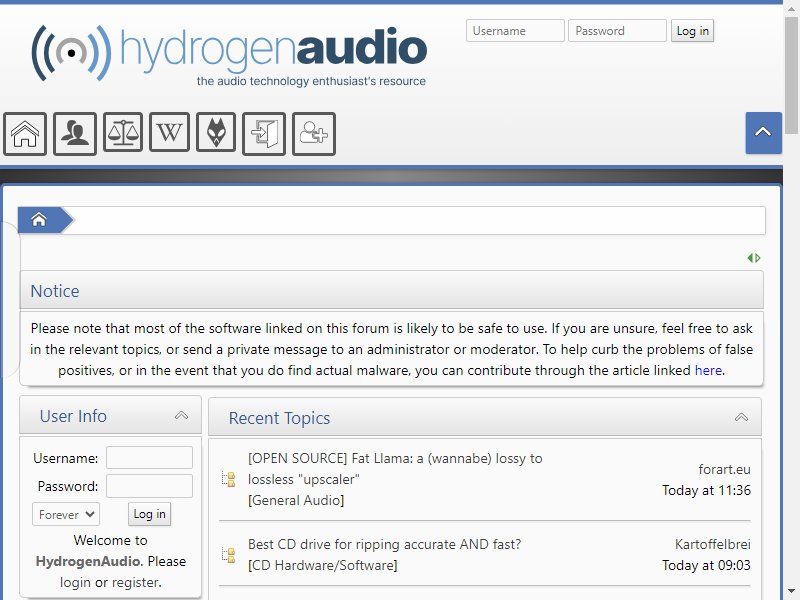The width and height of the screenshot is (800, 600).
Task: Click the header Log in button
Action: [x=692, y=31]
